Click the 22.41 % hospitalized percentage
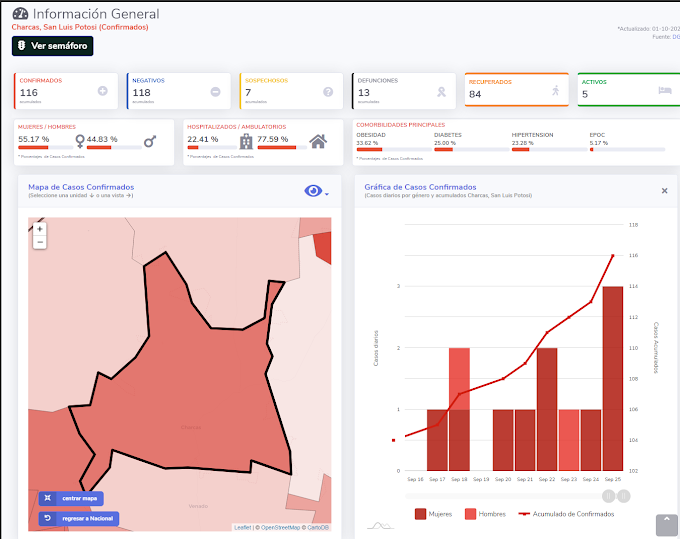Screen dimensions: 680x539 click(203, 139)
